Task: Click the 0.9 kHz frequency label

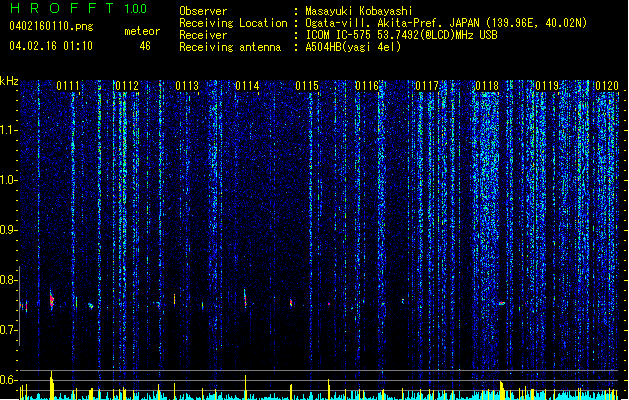Action: pyautogui.click(x=8, y=230)
